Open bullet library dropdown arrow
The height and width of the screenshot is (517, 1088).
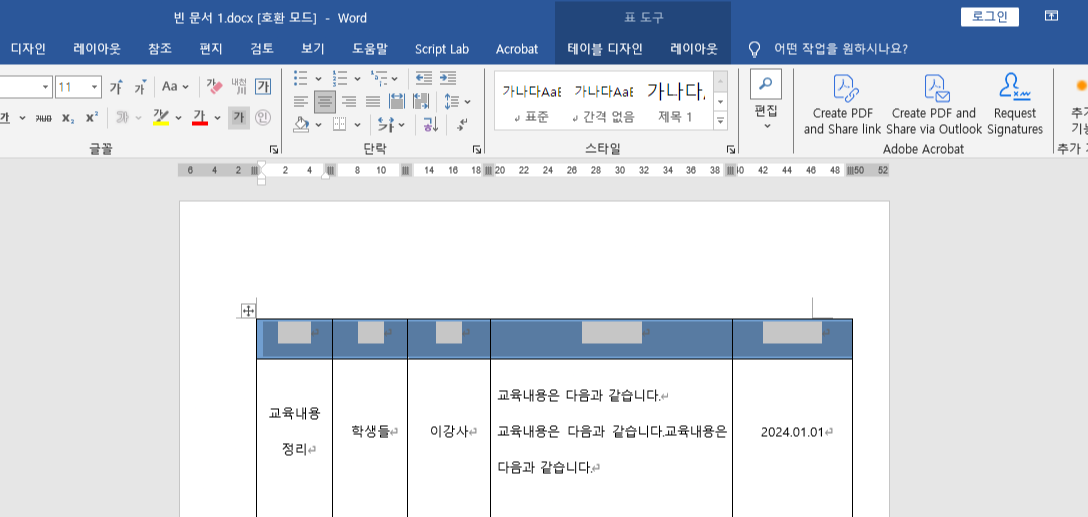(x=318, y=78)
